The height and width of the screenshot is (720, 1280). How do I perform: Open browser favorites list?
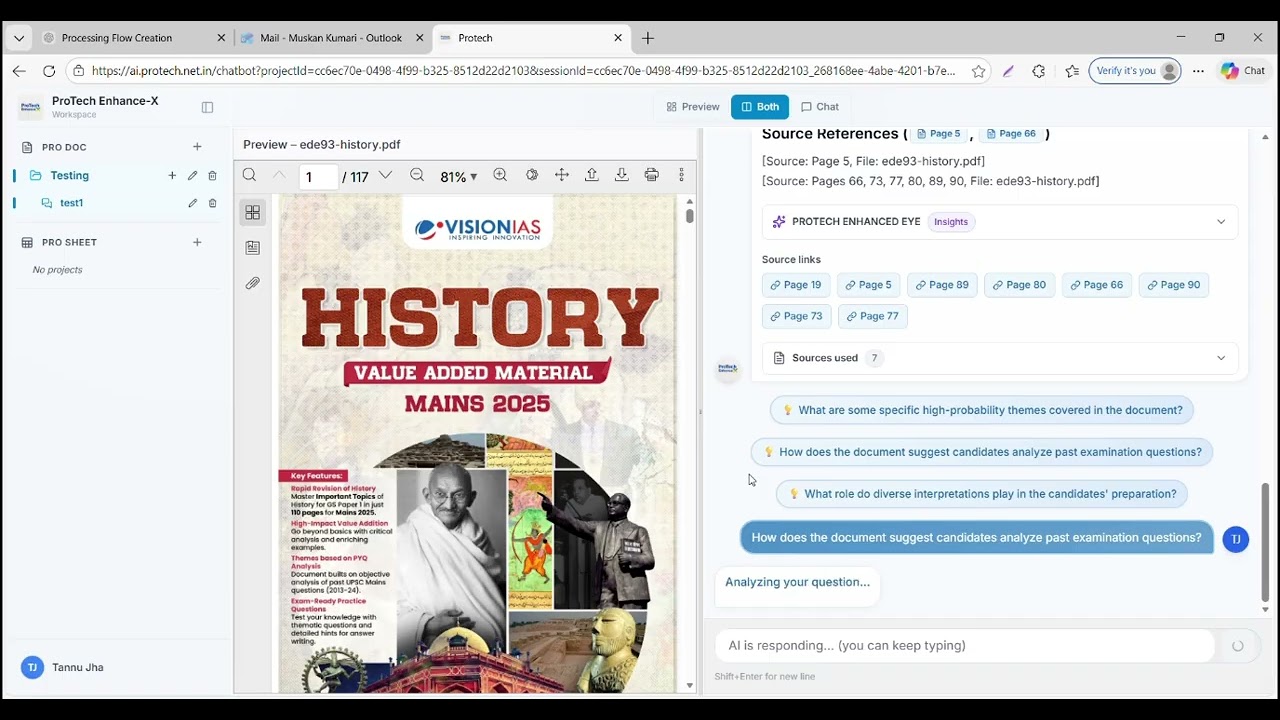(x=1072, y=71)
